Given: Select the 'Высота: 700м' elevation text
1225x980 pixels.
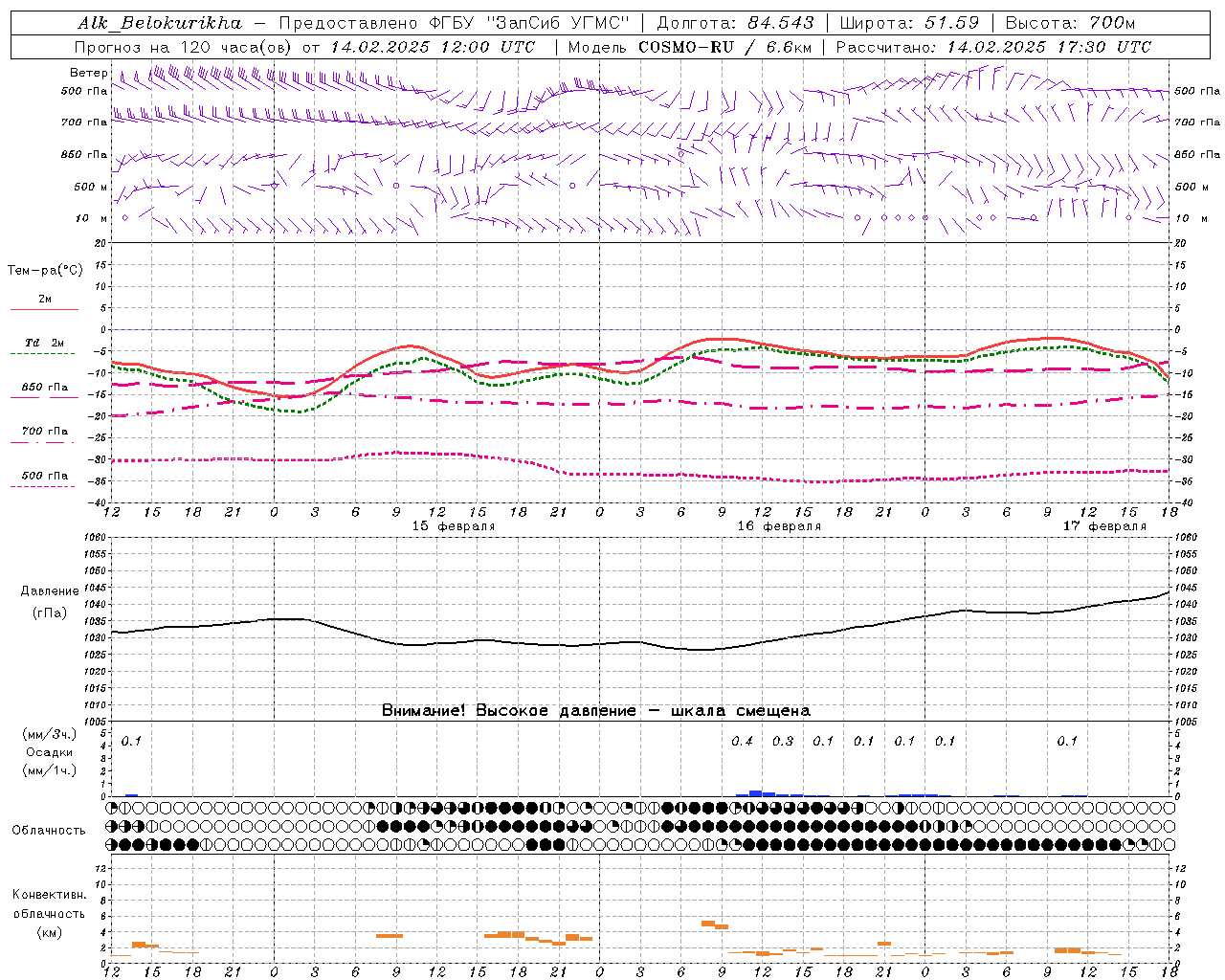Looking at the screenshot, I should pyautogui.click(x=1071, y=22).
